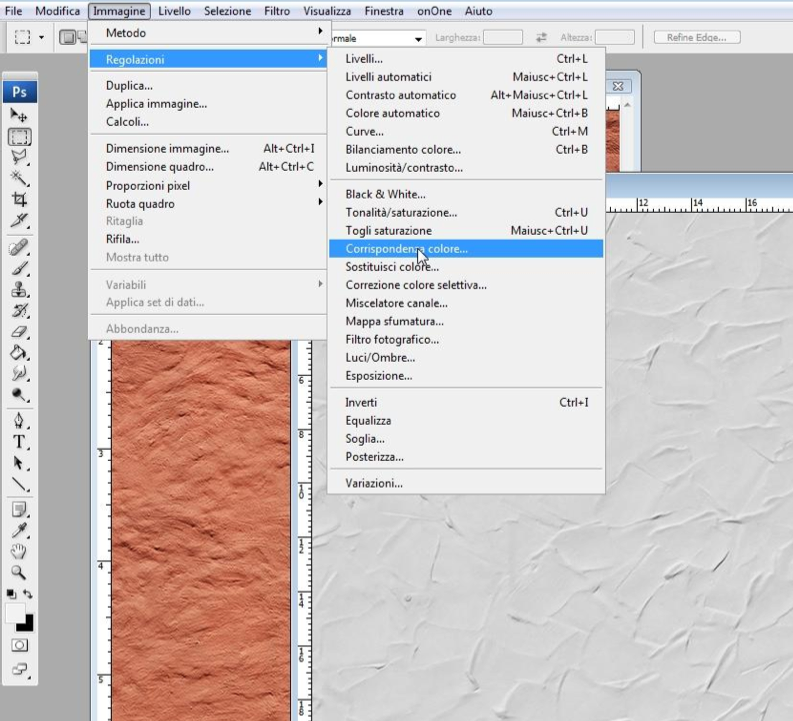
Task: Select the Hand tool
Action: click(x=19, y=552)
